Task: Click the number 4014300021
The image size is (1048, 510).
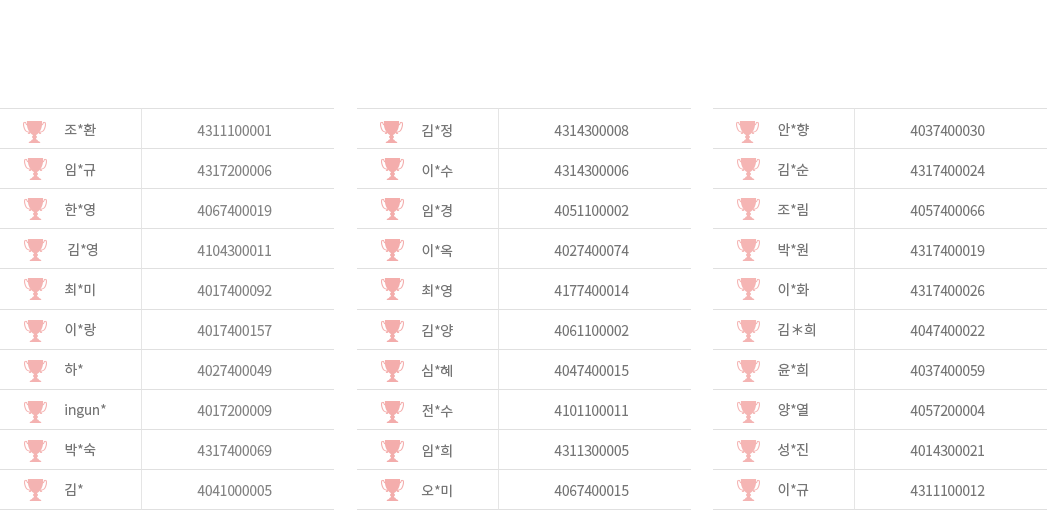Action: [948, 451]
